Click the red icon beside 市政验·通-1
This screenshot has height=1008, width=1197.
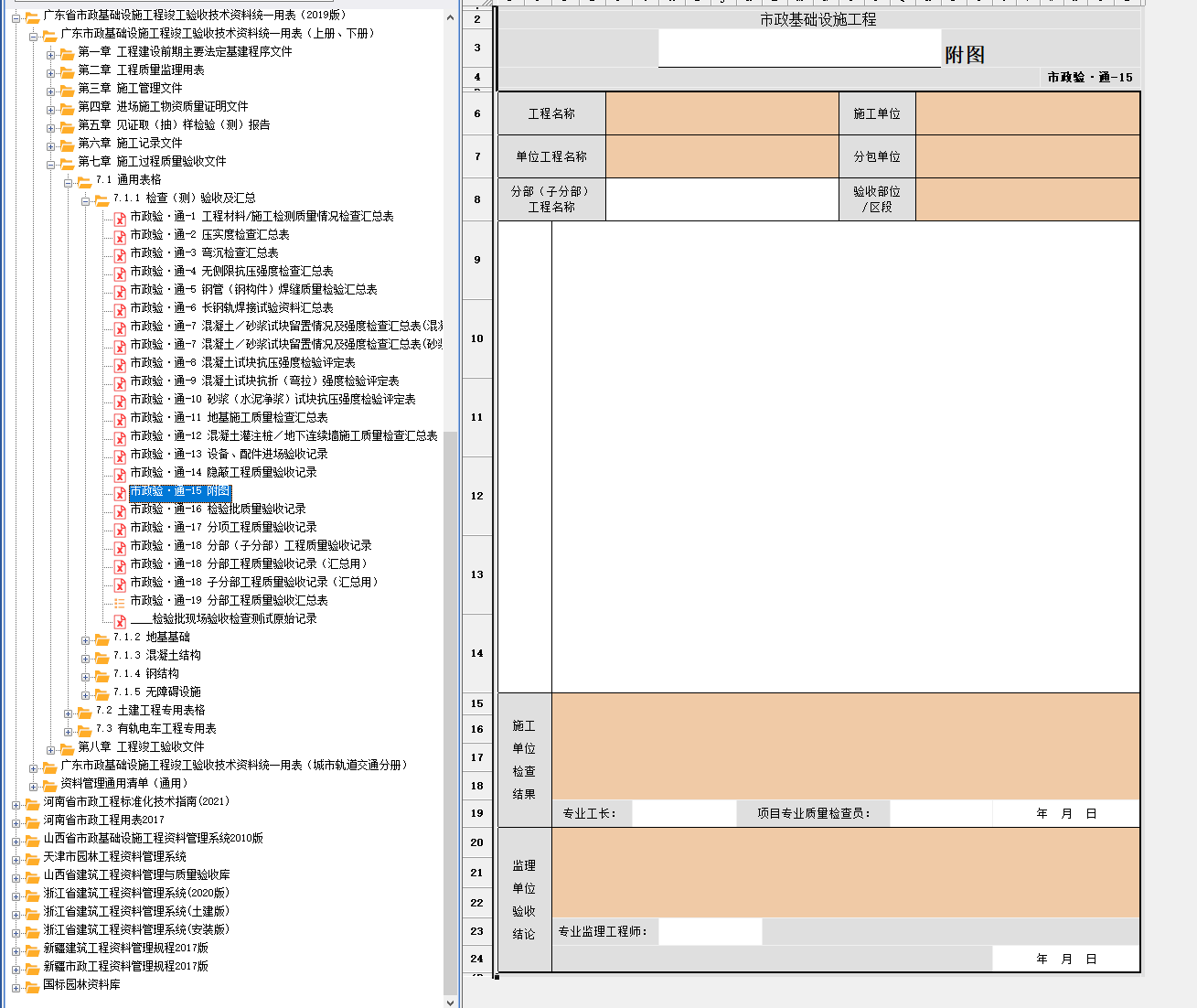pyautogui.click(x=120, y=218)
